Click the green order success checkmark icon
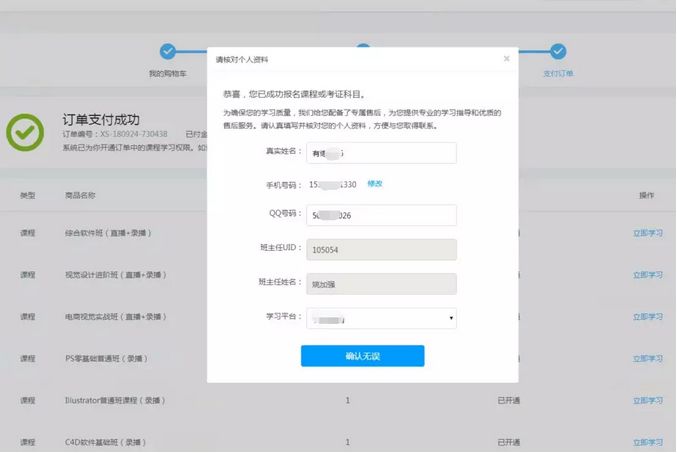677x453 pixels. [26, 131]
